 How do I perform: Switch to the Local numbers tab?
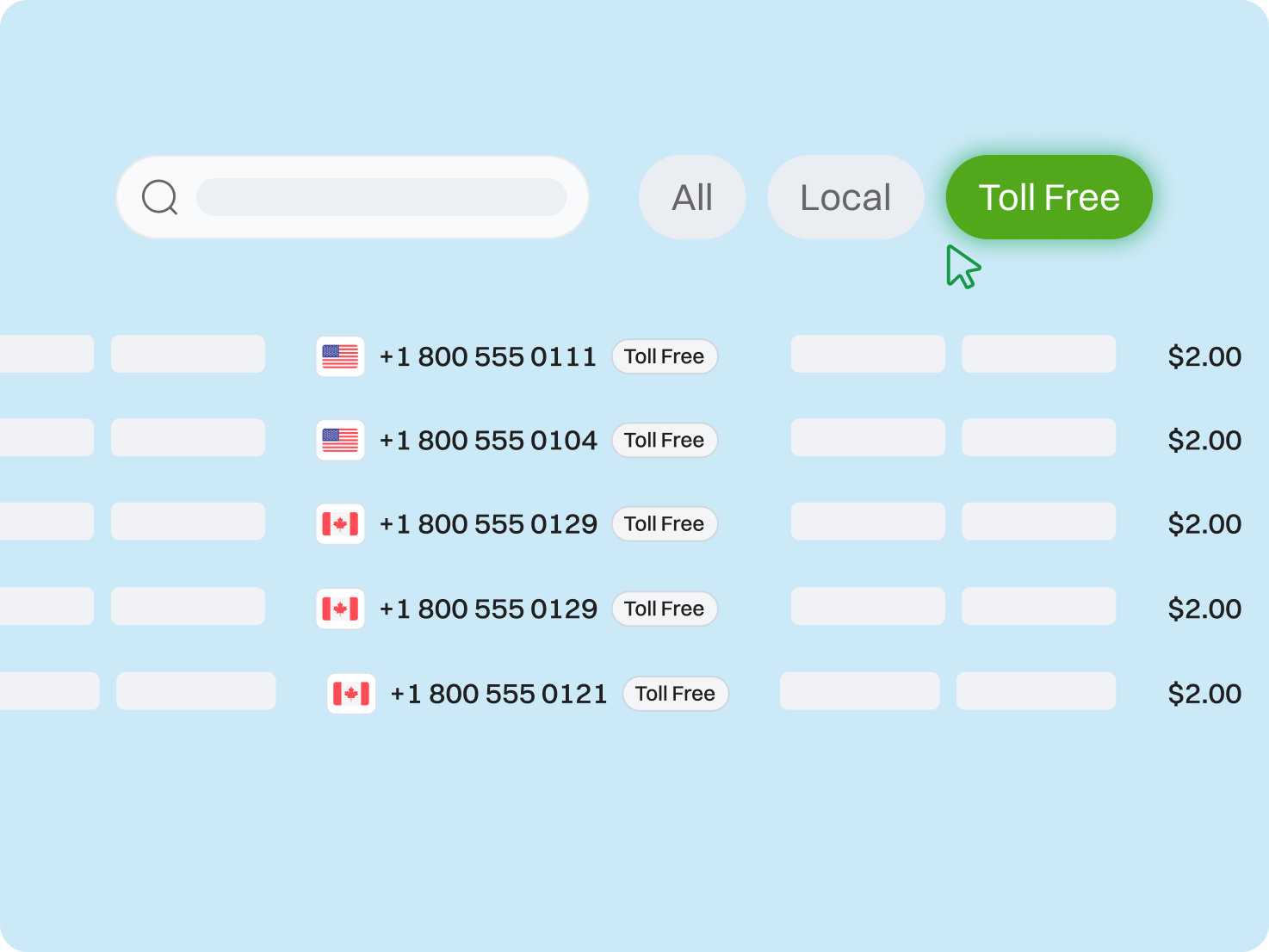[845, 197]
